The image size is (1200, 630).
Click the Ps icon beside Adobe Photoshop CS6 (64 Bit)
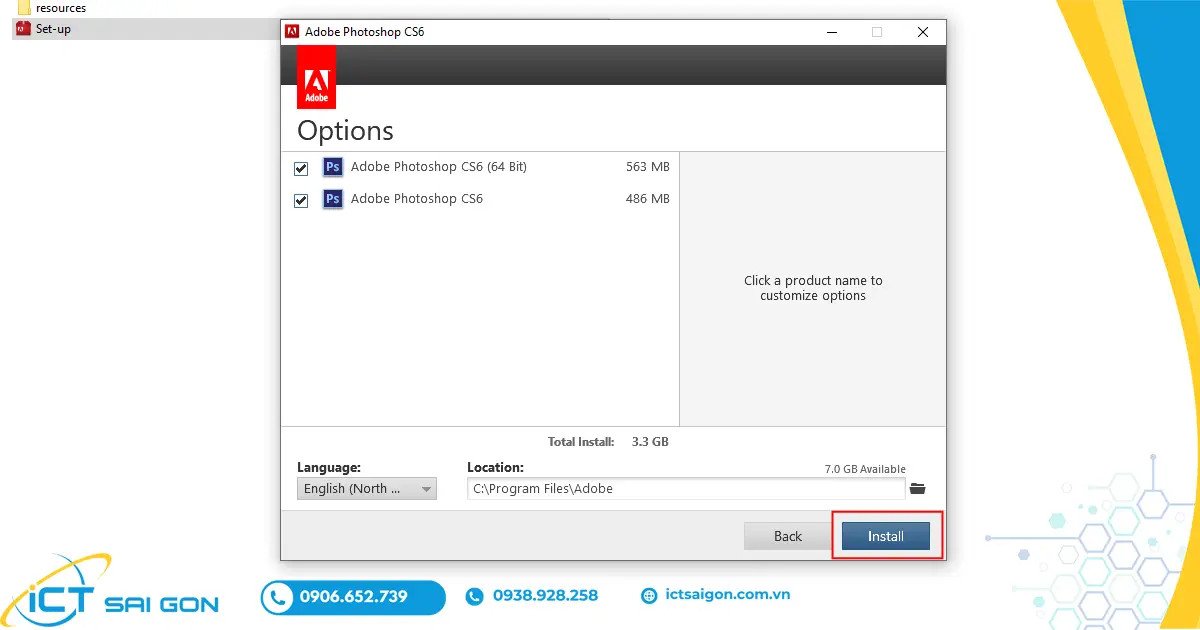[x=333, y=167]
